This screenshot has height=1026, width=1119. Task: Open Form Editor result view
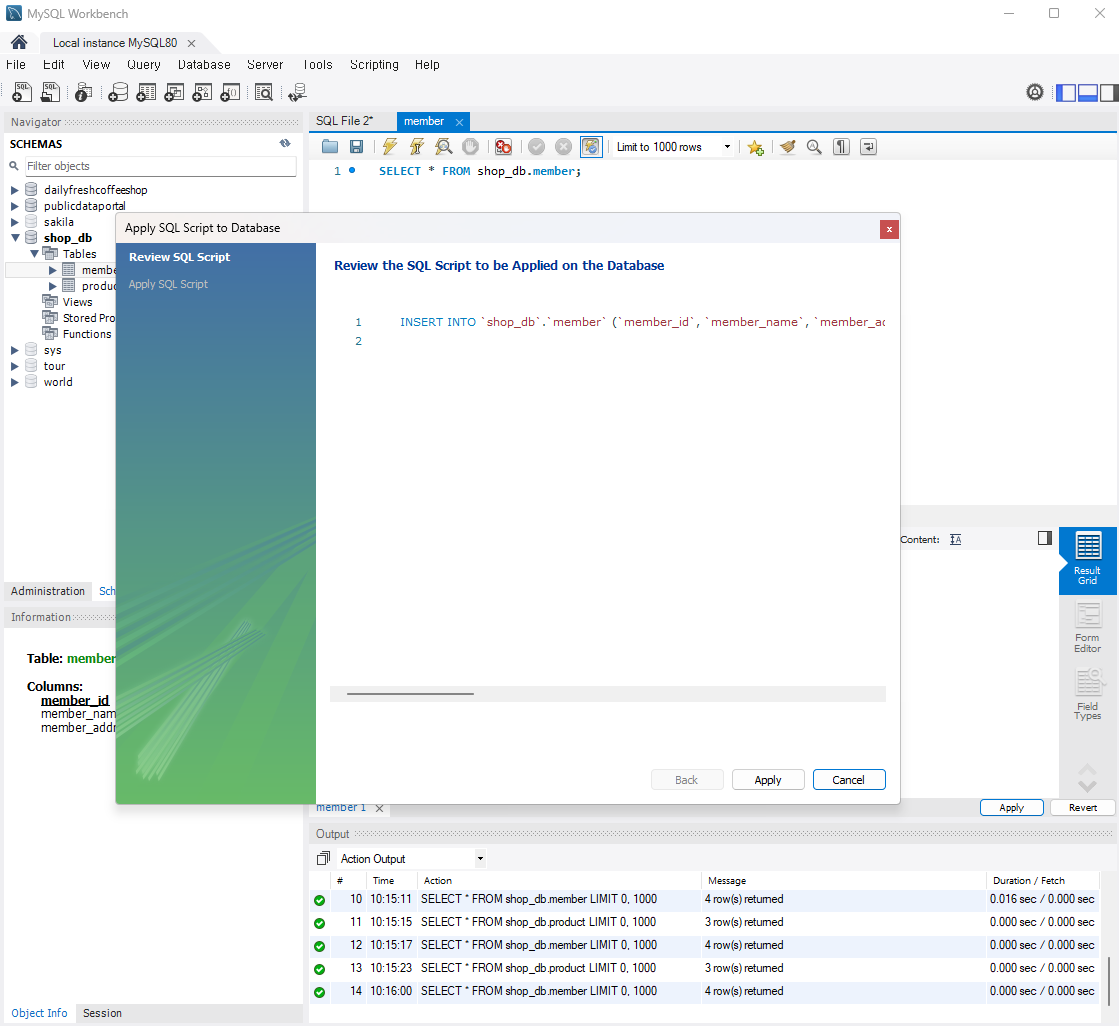pos(1088,628)
